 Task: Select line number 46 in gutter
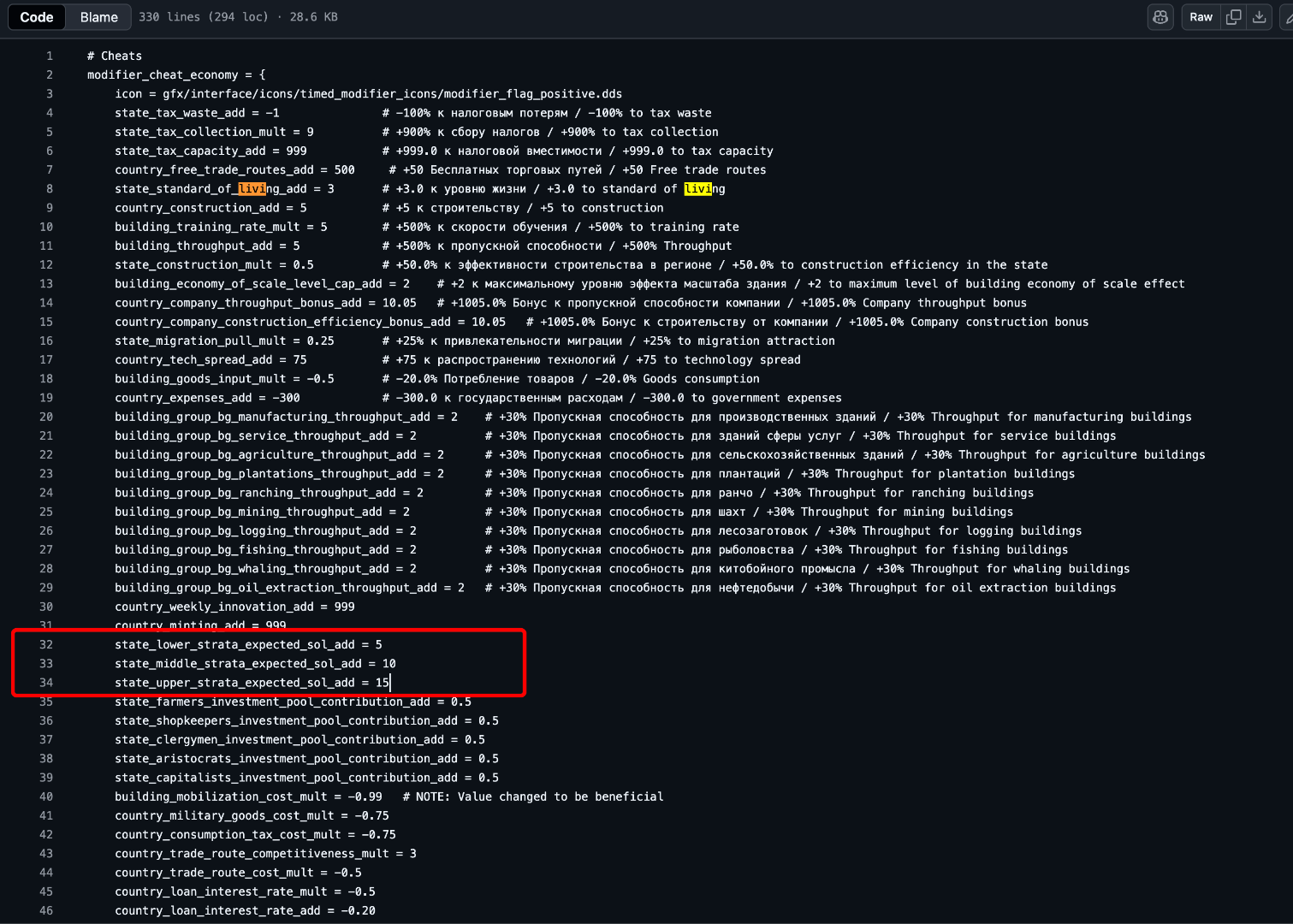[x=46, y=910]
